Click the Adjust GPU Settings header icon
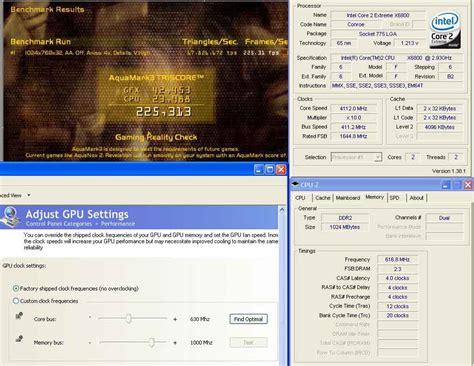The image size is (474, 366). (x=9, y=217)
